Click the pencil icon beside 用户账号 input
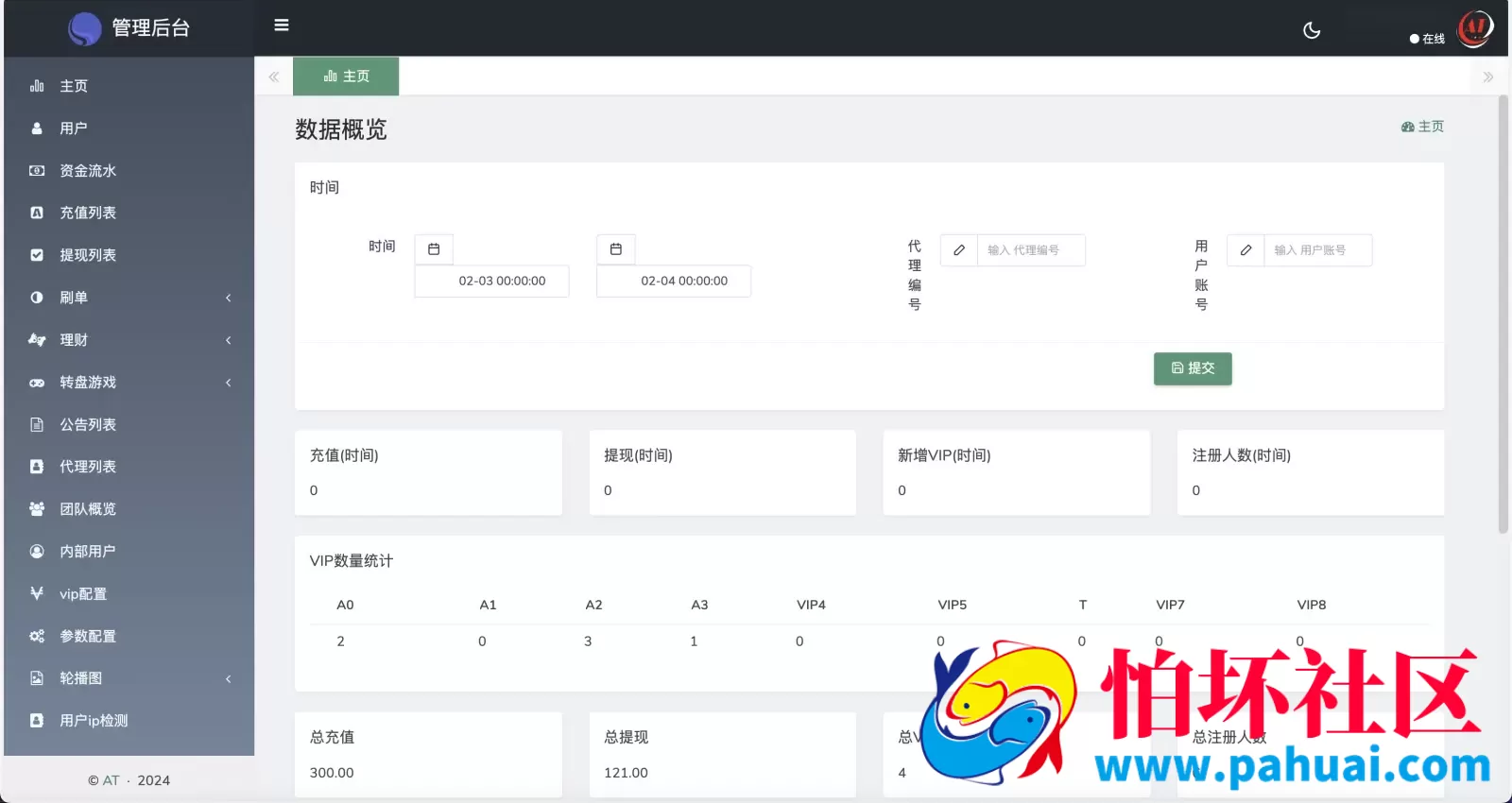This screenshot has width=1512, height=803. point(1246,250)
